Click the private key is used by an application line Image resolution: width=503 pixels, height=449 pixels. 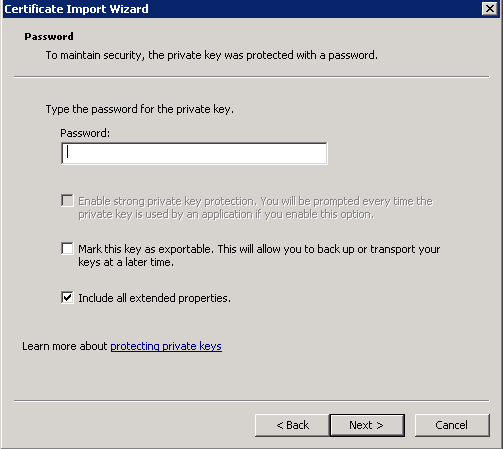click(226, 214)
